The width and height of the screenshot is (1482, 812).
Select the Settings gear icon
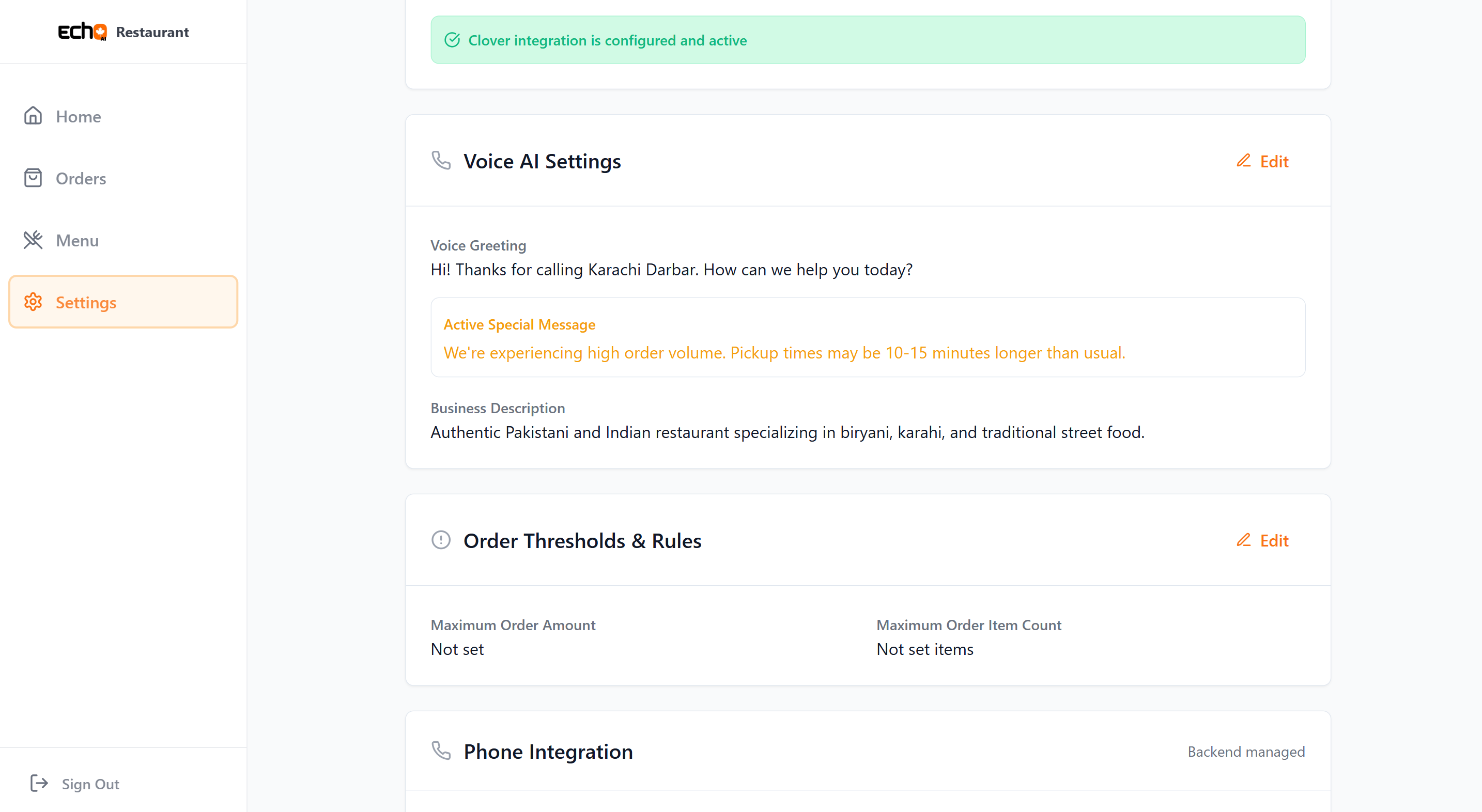[x=33, y=302]
